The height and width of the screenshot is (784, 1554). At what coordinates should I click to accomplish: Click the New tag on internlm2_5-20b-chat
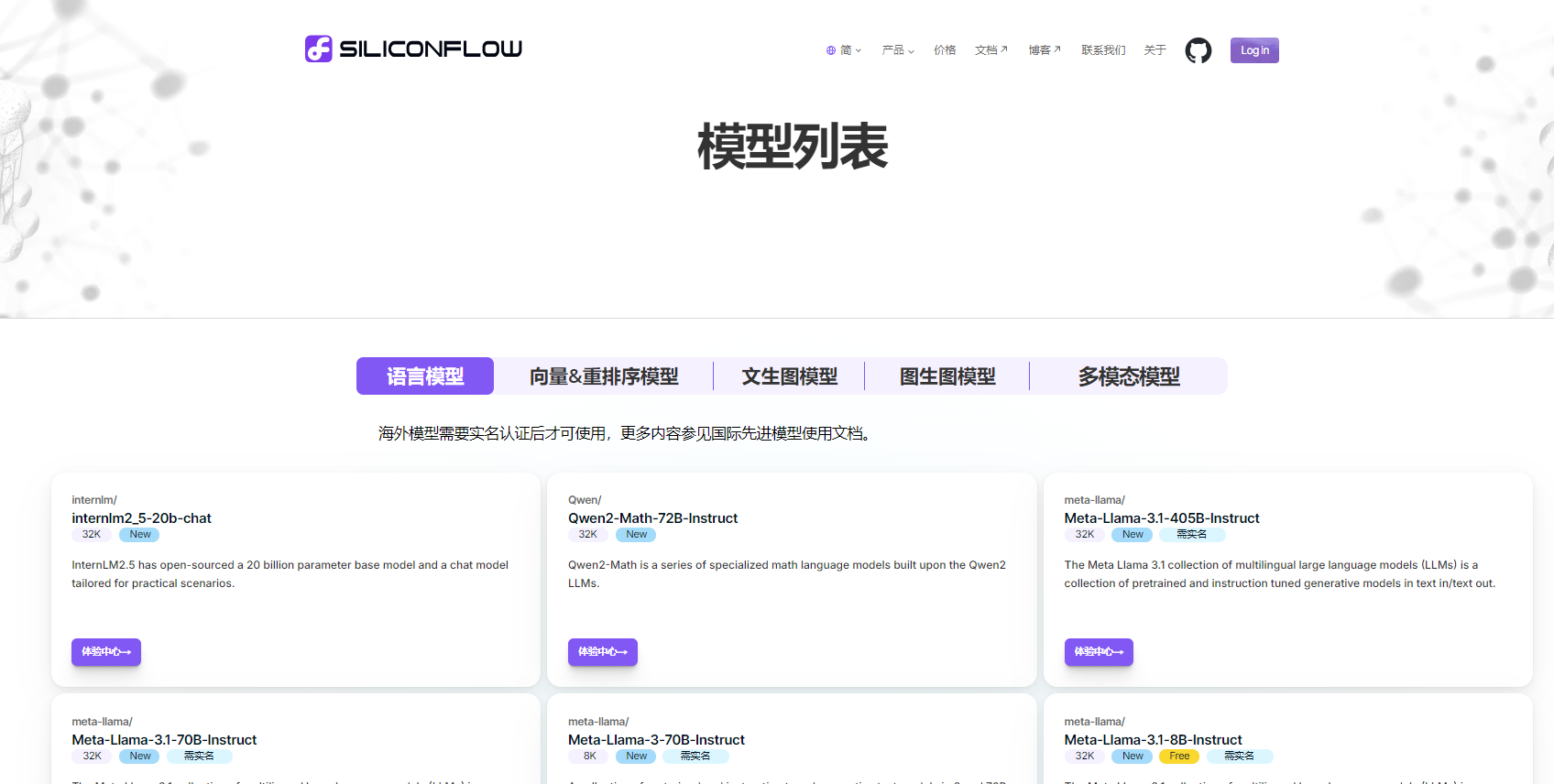pos(140,535)
